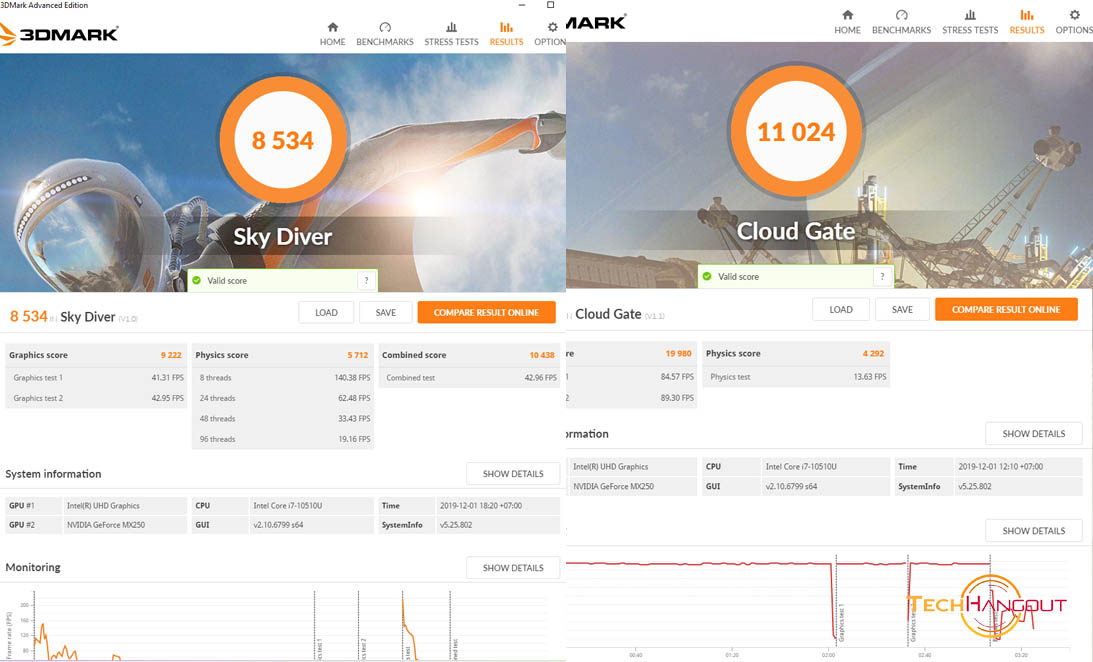Image resolution: width=1093 pixels, height=662 pixels.
Task: Click the 24 threads 62.48 FPS row
Action: (283, 398)
